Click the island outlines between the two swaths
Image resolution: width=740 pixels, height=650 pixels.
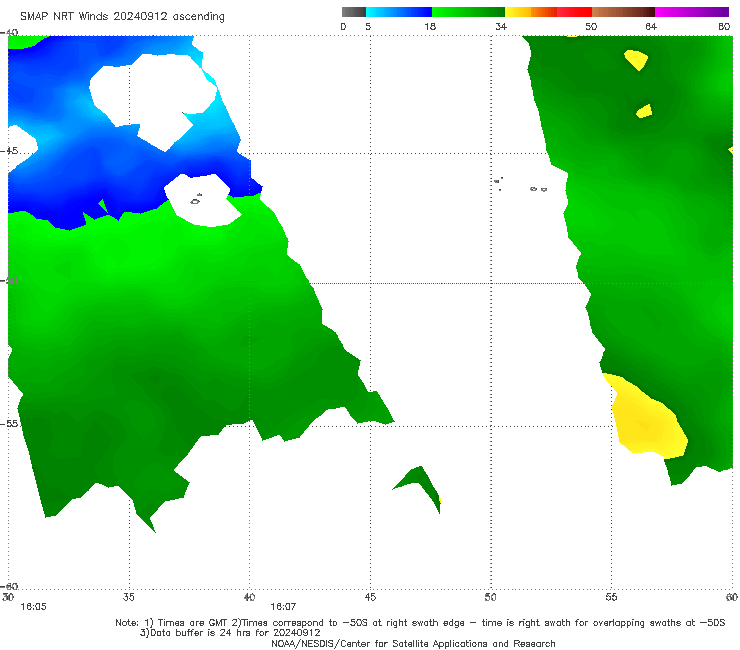pyautogui.click(x=521, y=184)
